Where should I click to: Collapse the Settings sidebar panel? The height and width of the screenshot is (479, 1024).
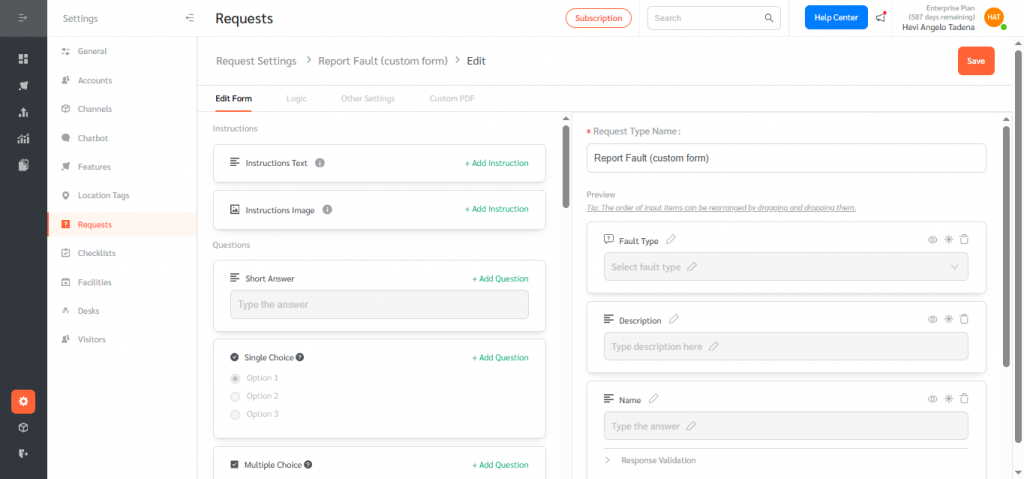[190, 18]
